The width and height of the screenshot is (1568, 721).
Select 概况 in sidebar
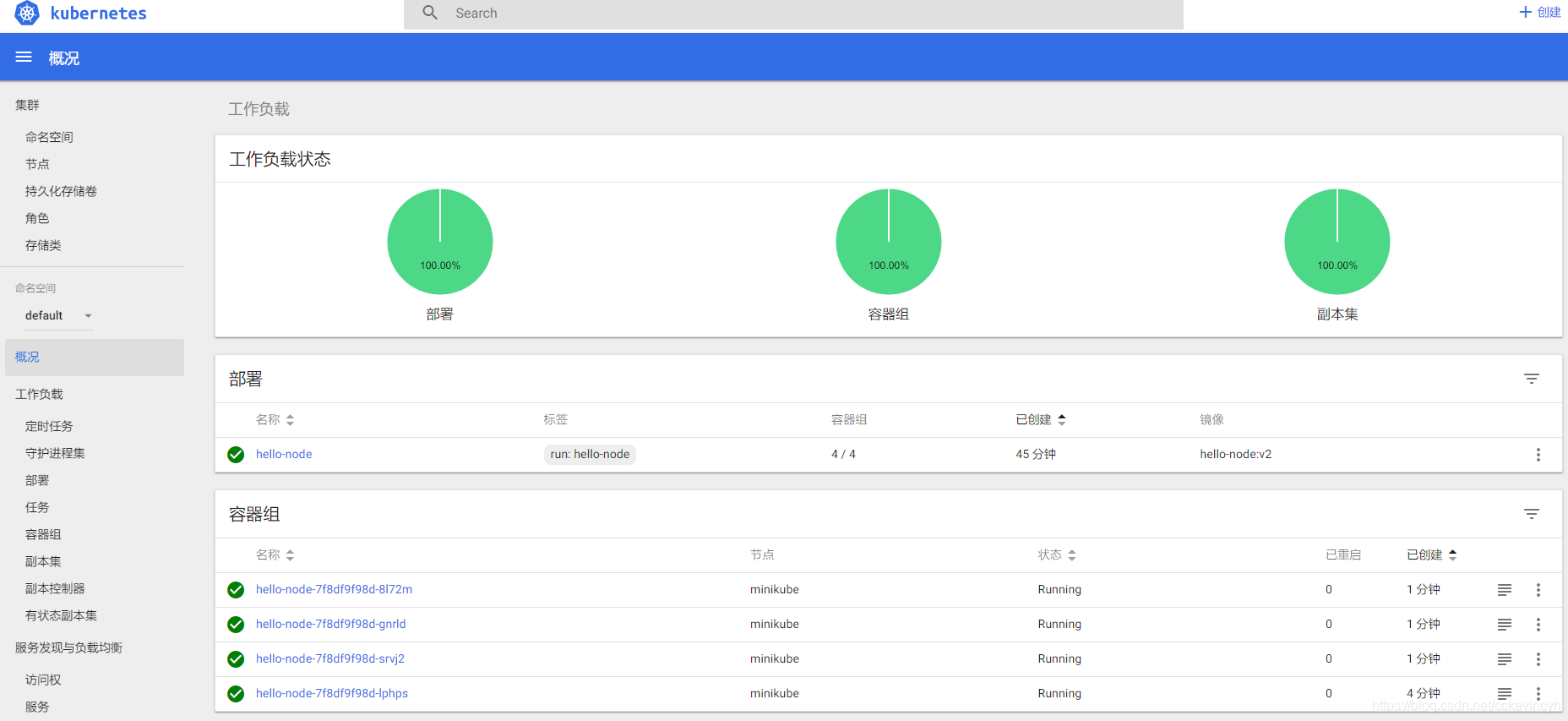[x=95, y=358]
